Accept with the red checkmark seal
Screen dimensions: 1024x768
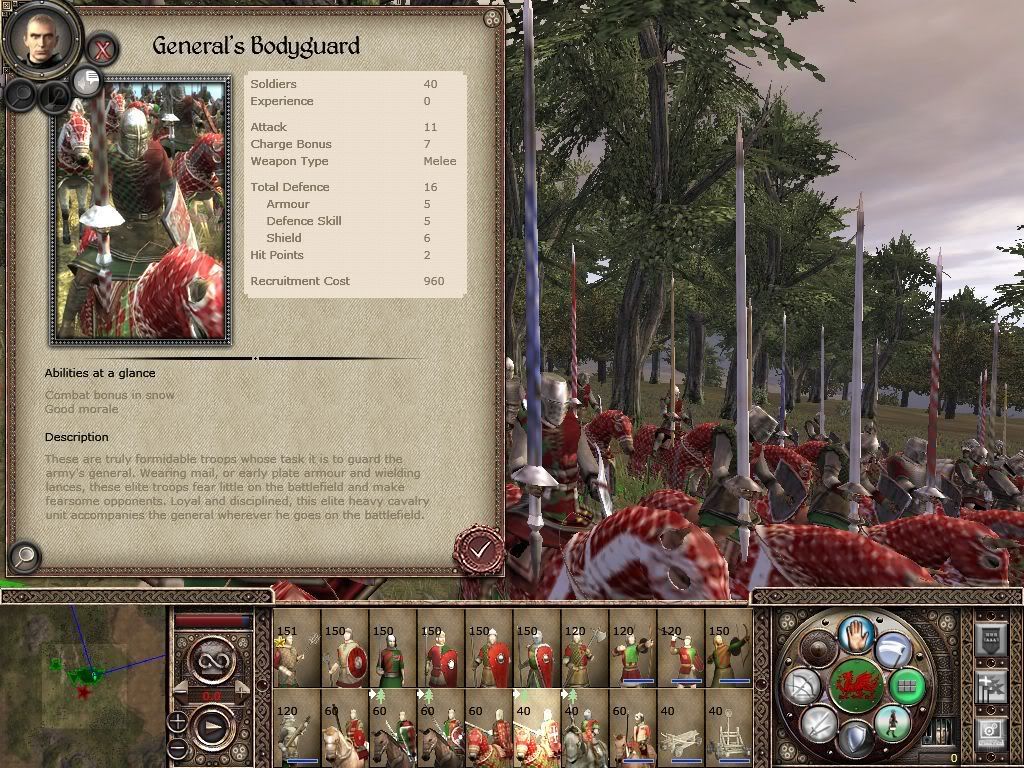point(479,550)
